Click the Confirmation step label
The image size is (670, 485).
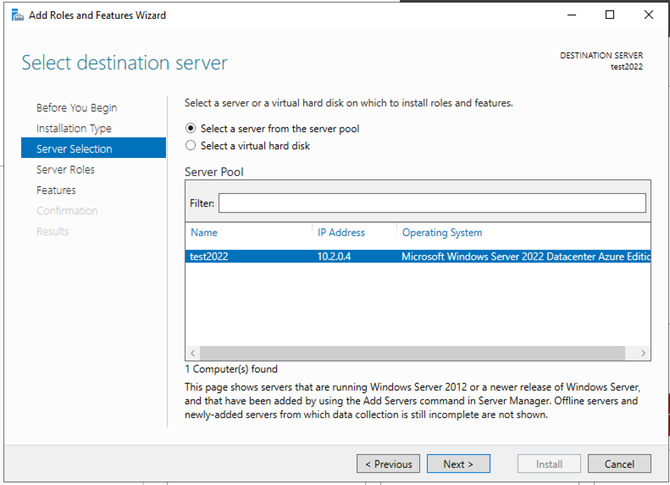click(67, 210)
